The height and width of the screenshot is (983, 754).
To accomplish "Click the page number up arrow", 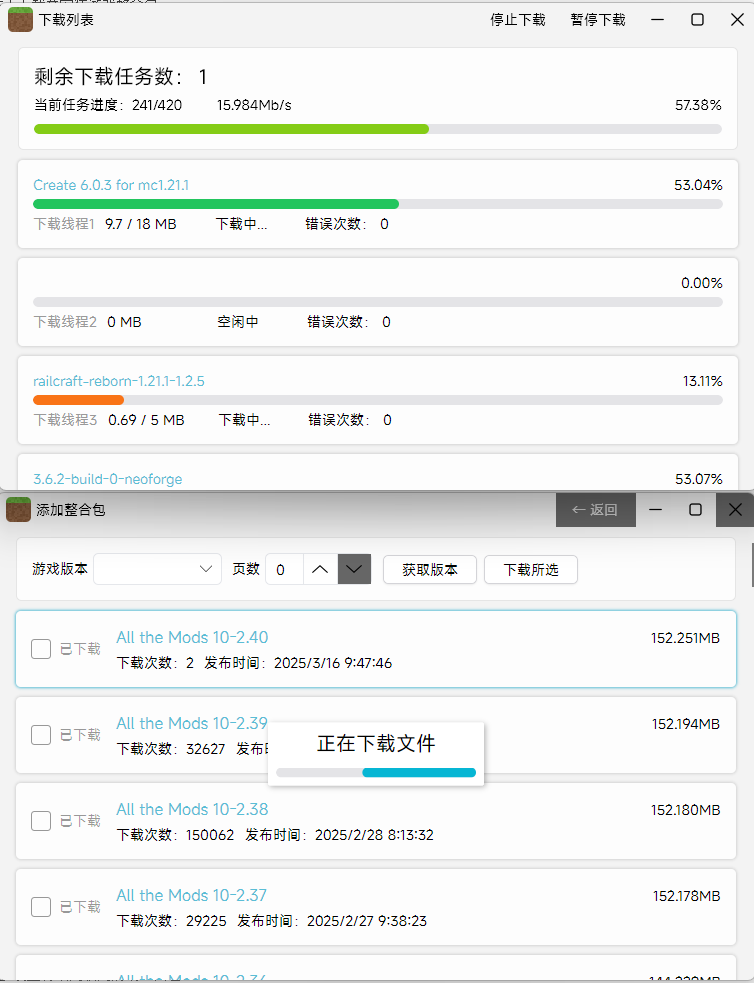I will point(319,569).
